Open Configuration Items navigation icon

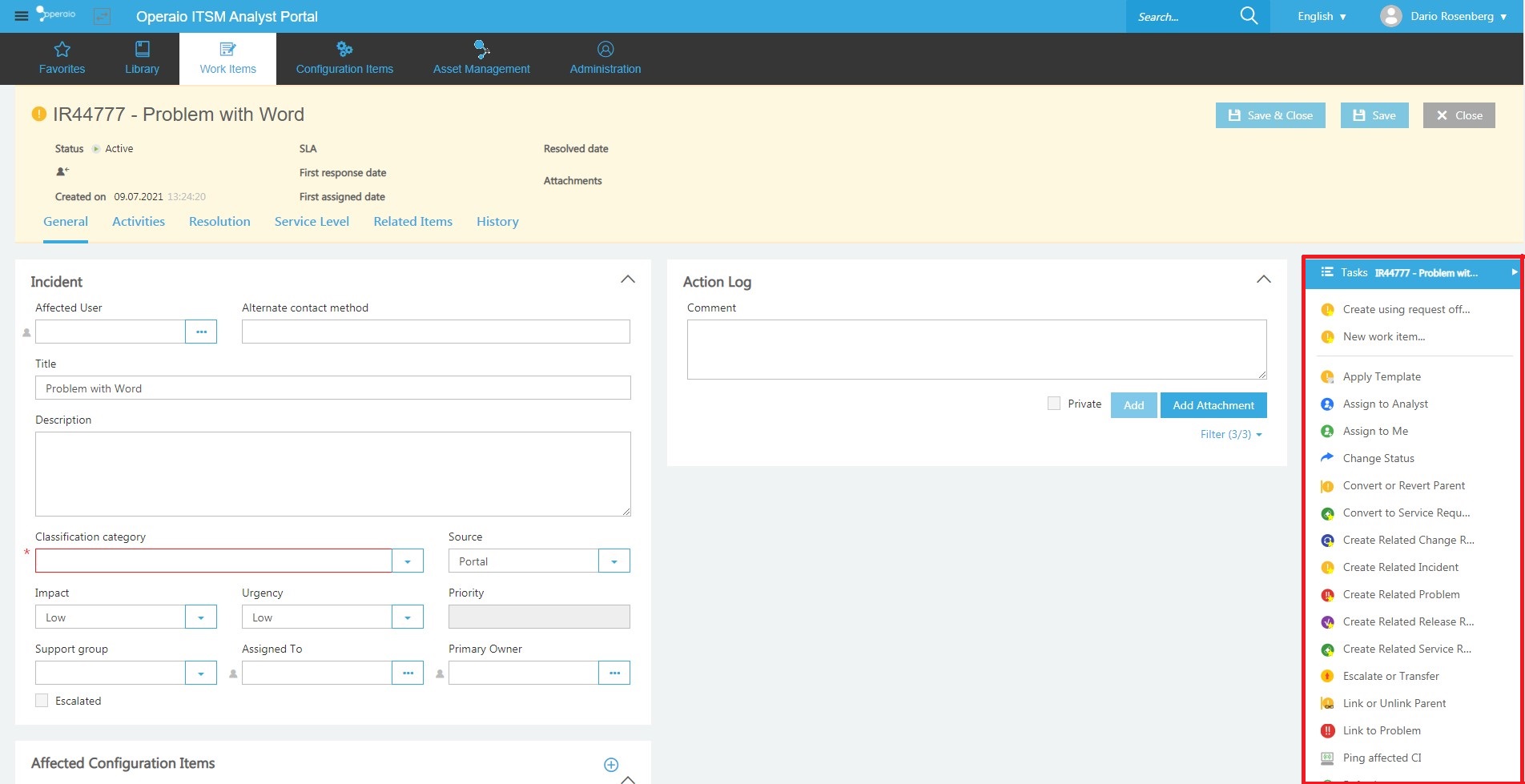click(x=344, y=50)
